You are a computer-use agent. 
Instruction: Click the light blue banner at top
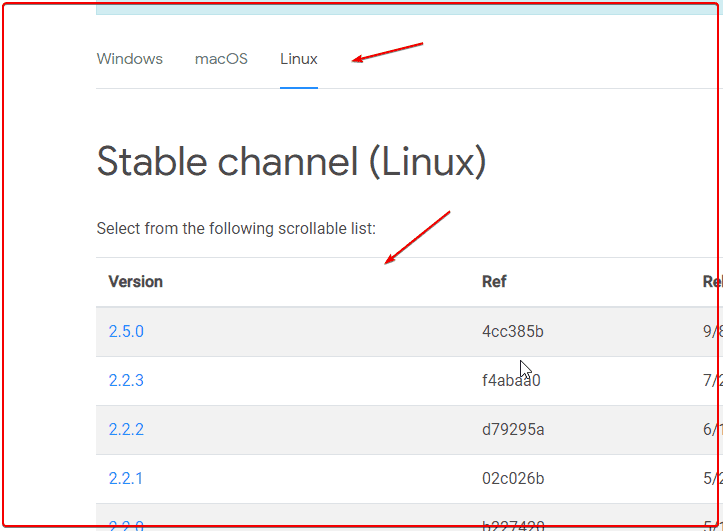[x=409, y=8]
